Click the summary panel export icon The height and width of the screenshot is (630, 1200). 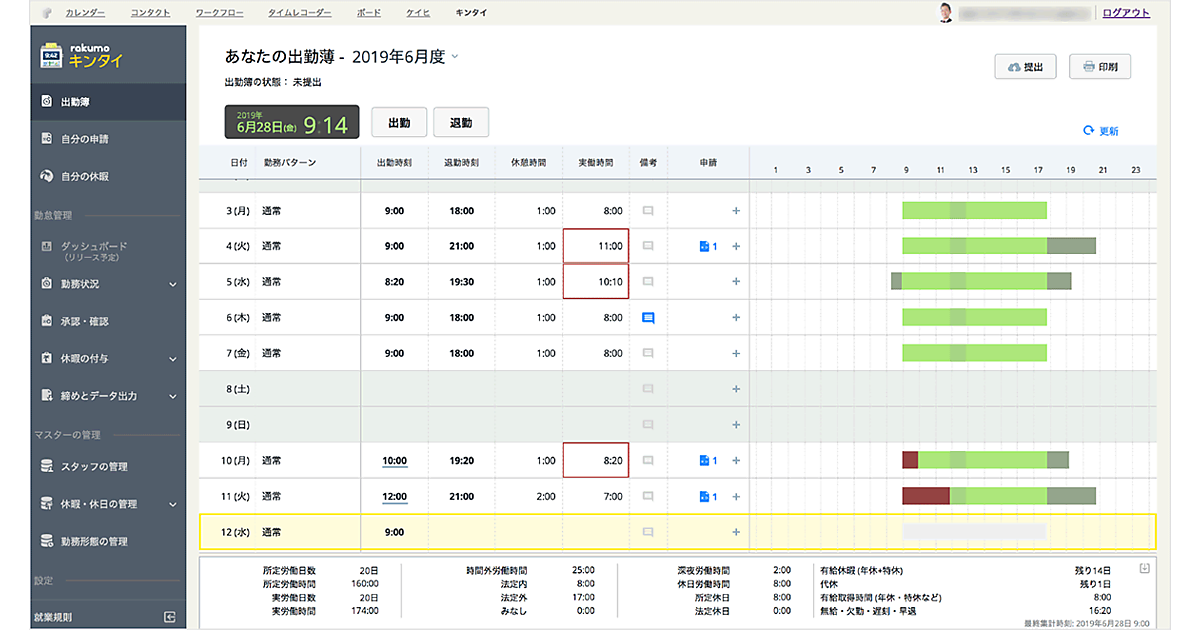1144,569
